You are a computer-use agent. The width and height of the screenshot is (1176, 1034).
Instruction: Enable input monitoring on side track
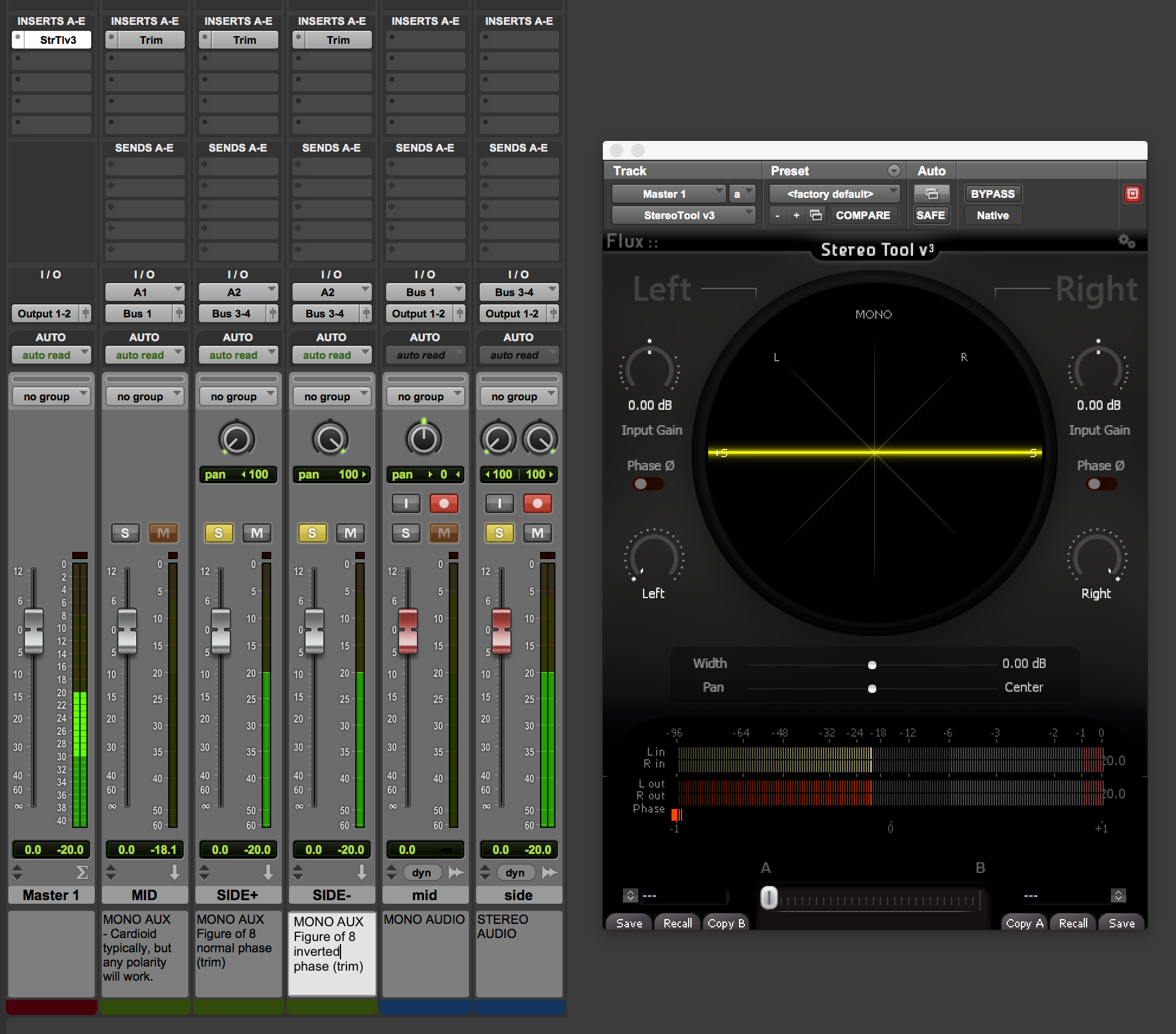[499, 503]
